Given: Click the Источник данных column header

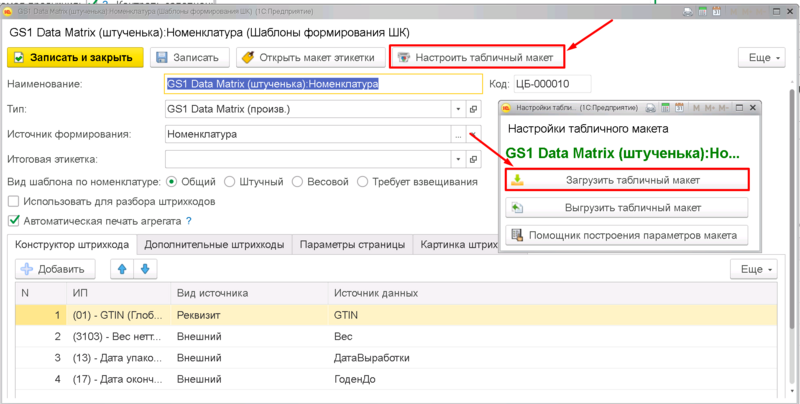Looking at the screenshot, I should pyautogui.click(x=552, y=293).
